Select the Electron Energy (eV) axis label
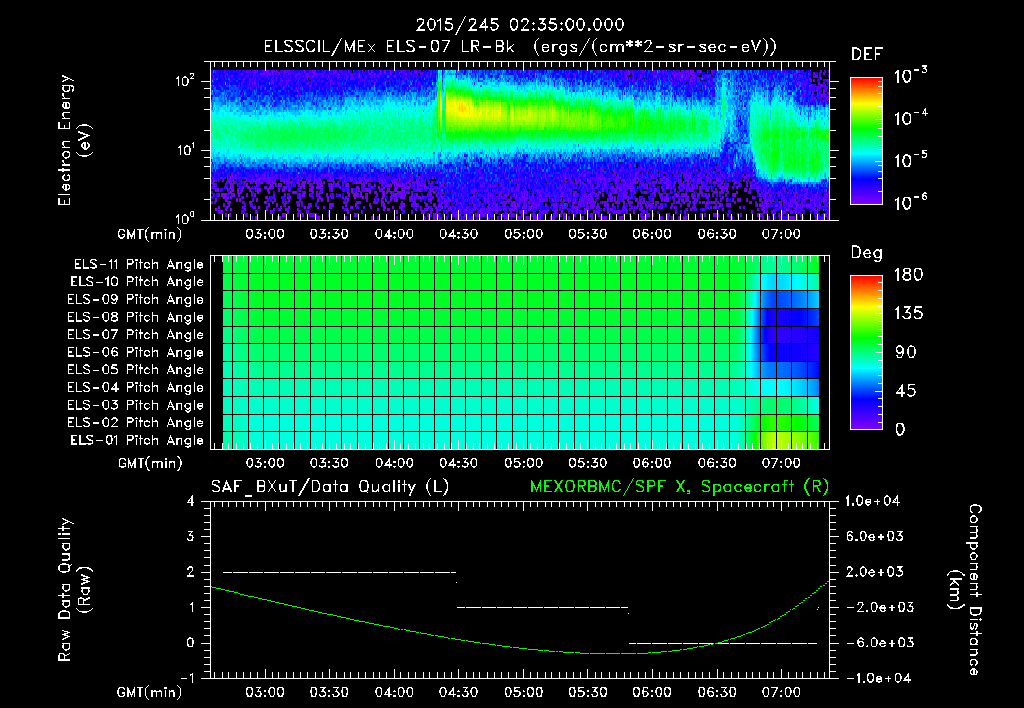 pyautogui.click(x=74, y=140)
